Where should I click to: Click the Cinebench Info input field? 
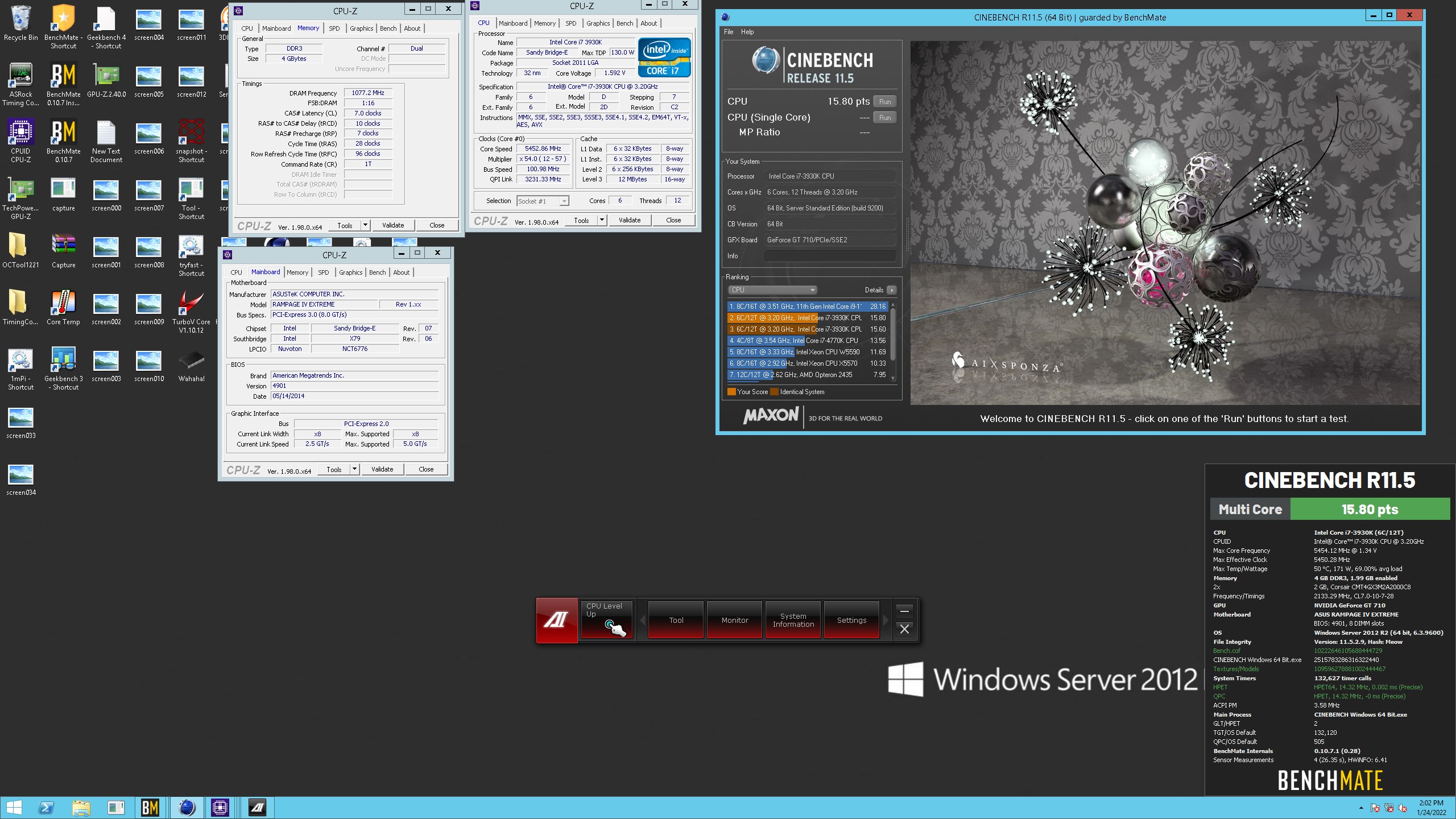pos(830,256)
